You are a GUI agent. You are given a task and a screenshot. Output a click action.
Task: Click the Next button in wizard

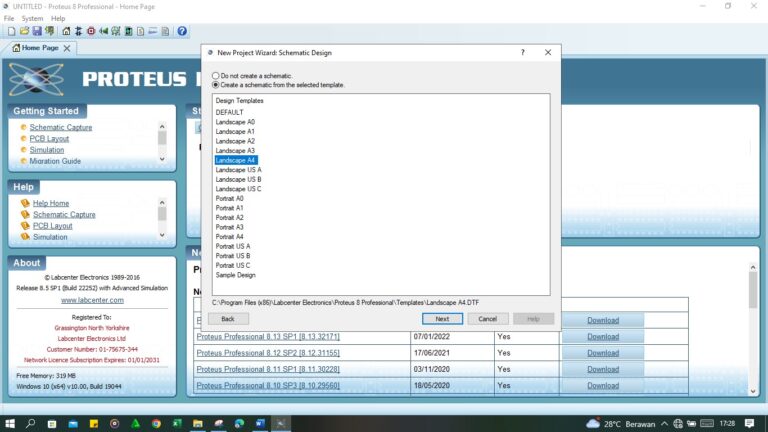442,319
